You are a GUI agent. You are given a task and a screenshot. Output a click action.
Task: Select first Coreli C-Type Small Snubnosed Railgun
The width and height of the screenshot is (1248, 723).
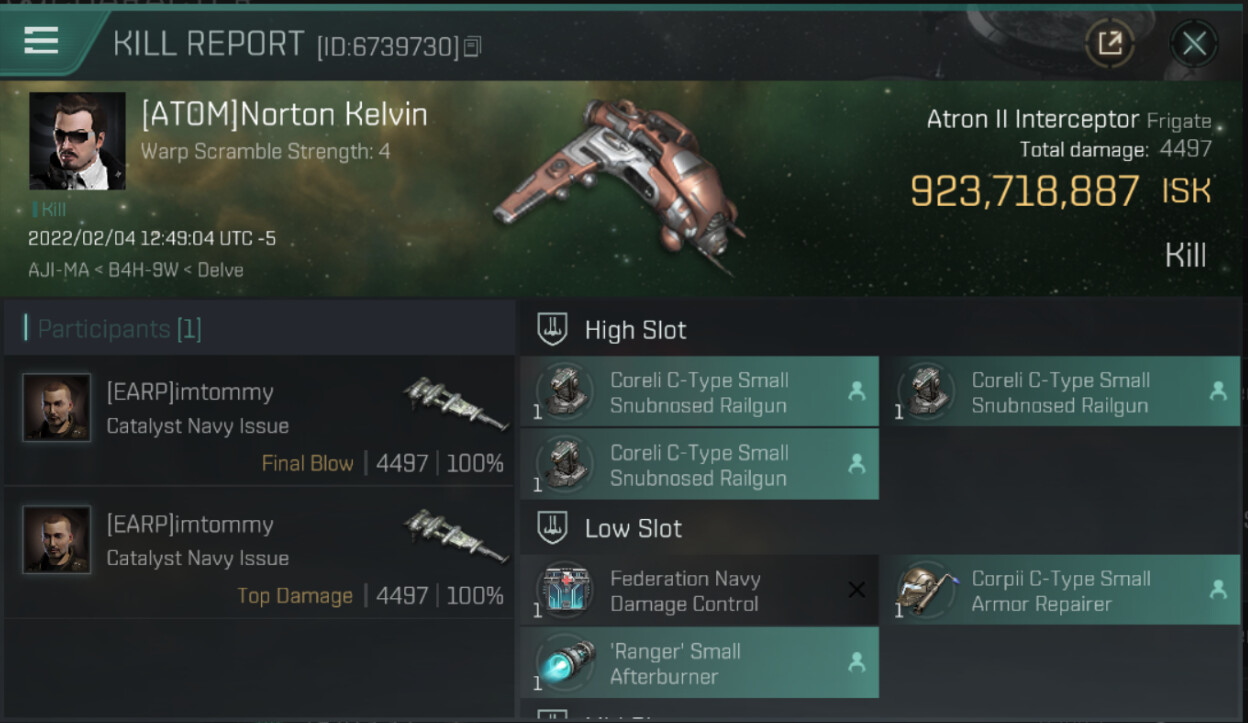[700, 393]
